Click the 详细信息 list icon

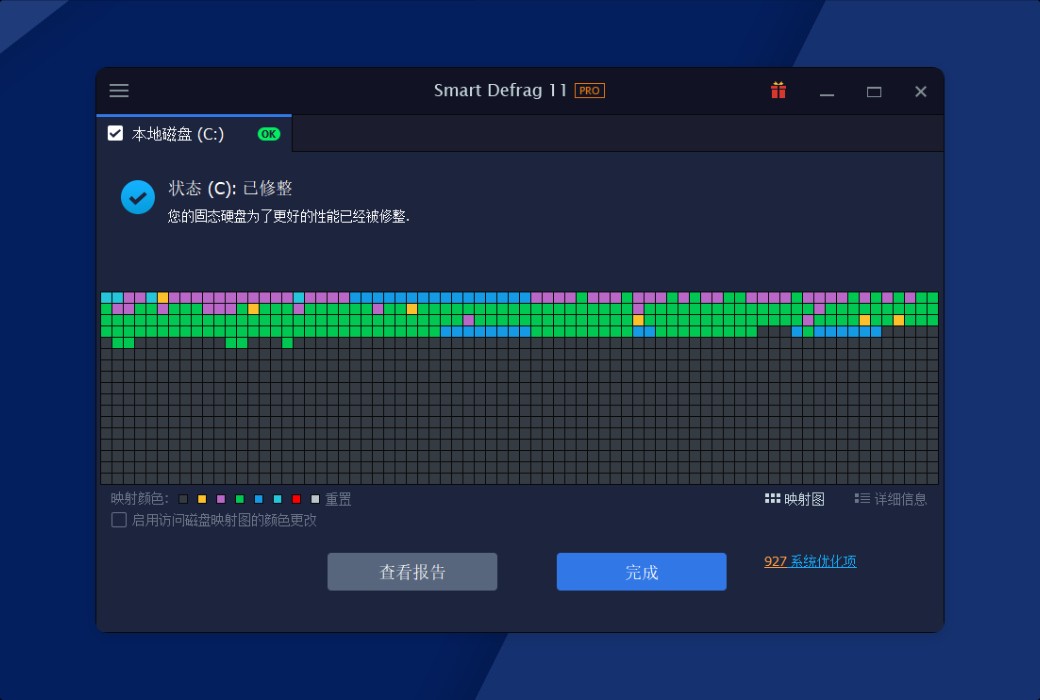point(862,498)
